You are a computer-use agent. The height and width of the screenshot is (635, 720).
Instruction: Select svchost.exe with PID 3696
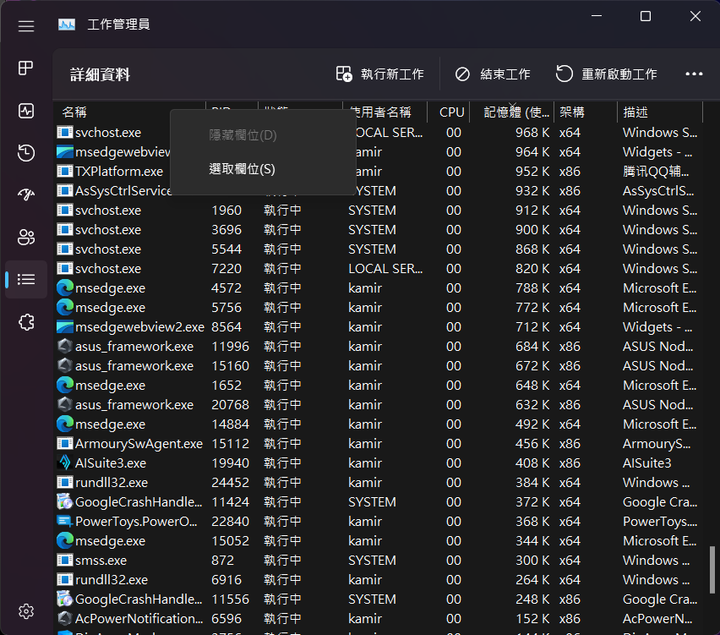click(377, 230)
